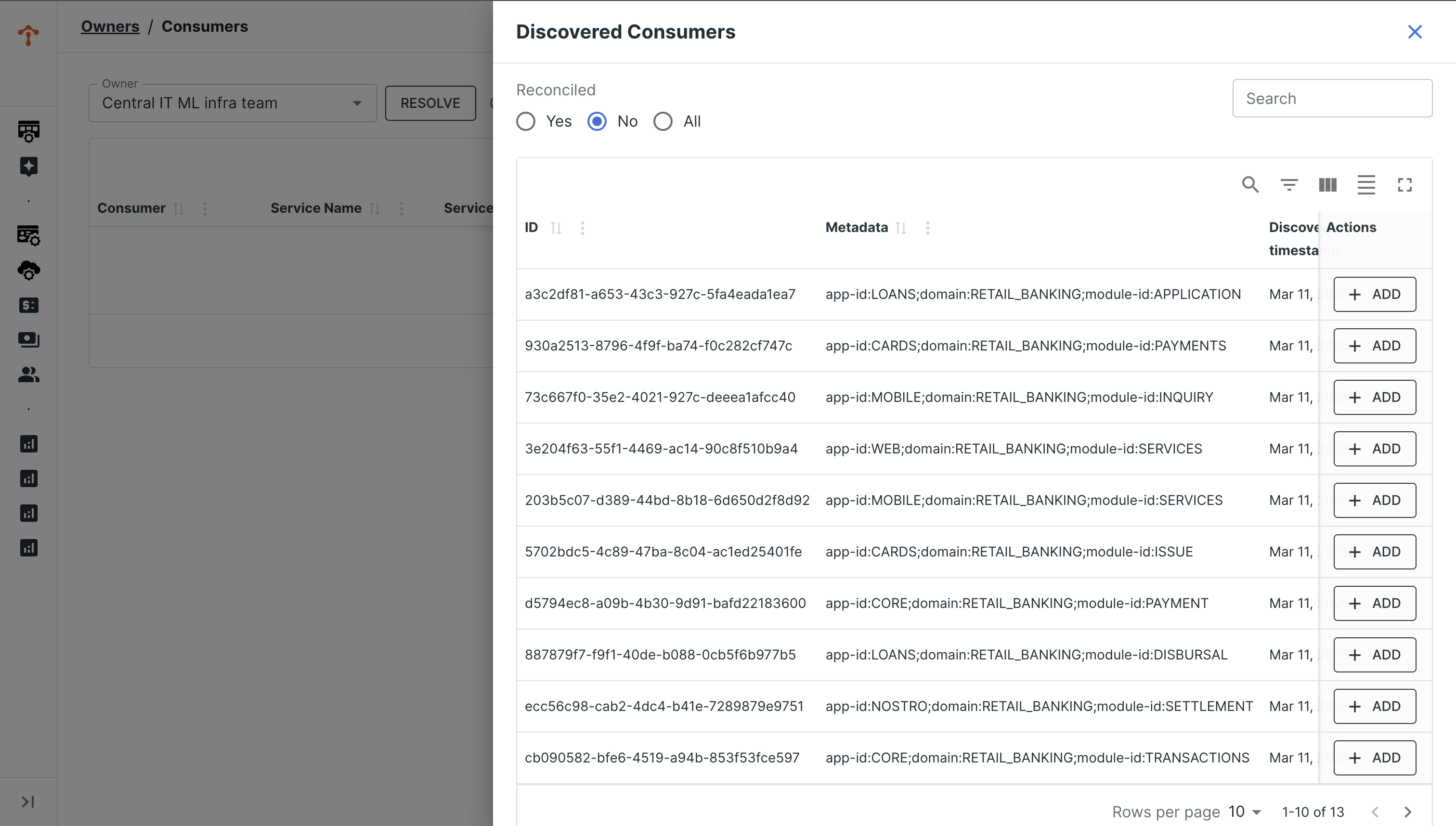Click the people group sidebar icon
Screen dimensions: 1456x826
(28, 374)
